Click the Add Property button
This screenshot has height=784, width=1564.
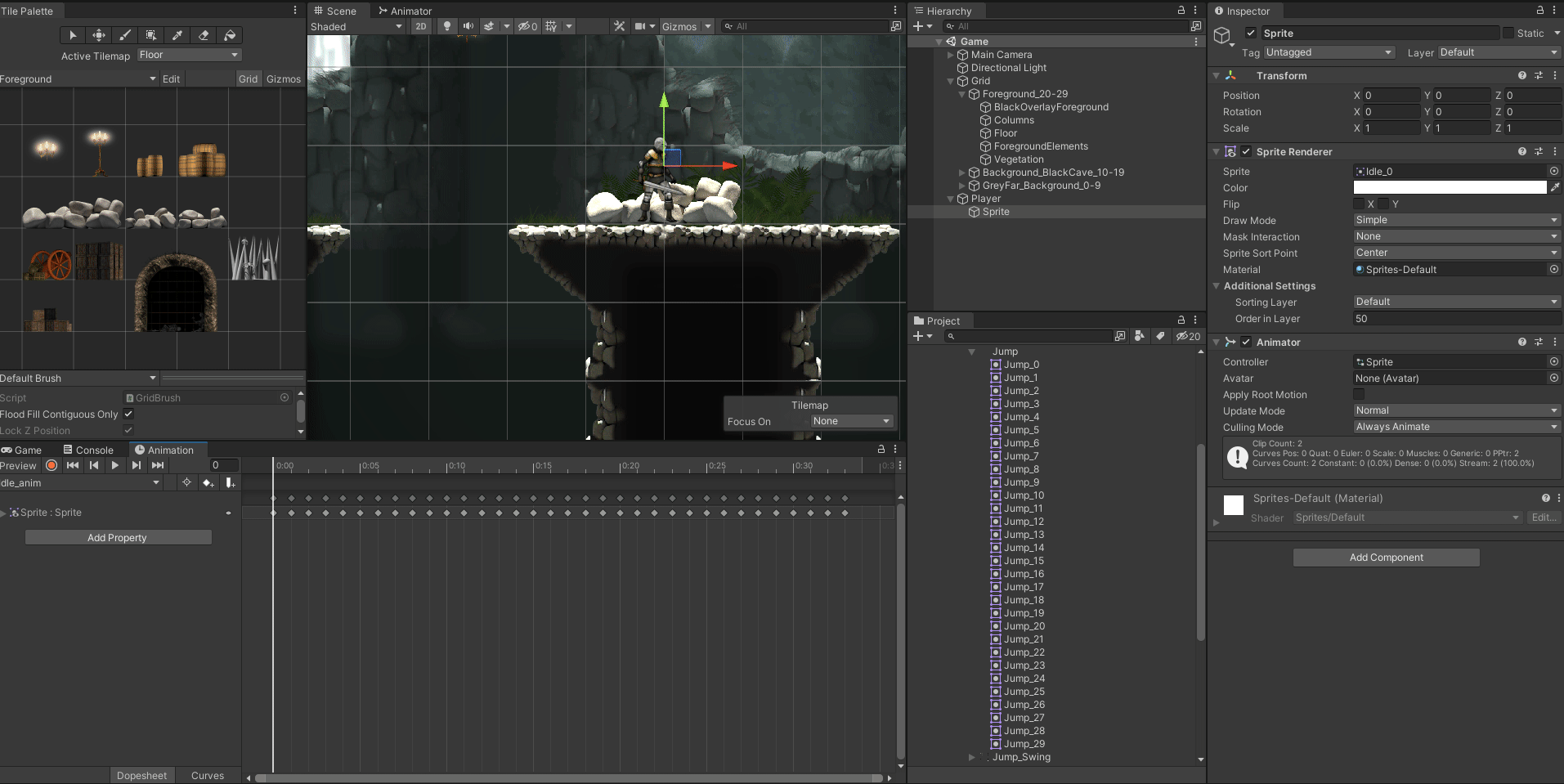tap(118, 537)
